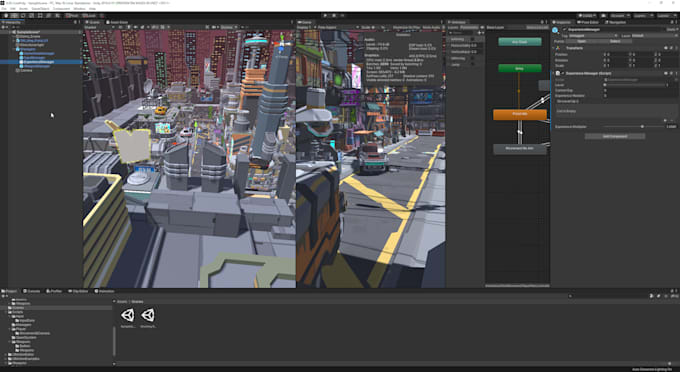Select the Scripts folder in Project
Viewport: 680px width, 372px height.
point(17,312)
